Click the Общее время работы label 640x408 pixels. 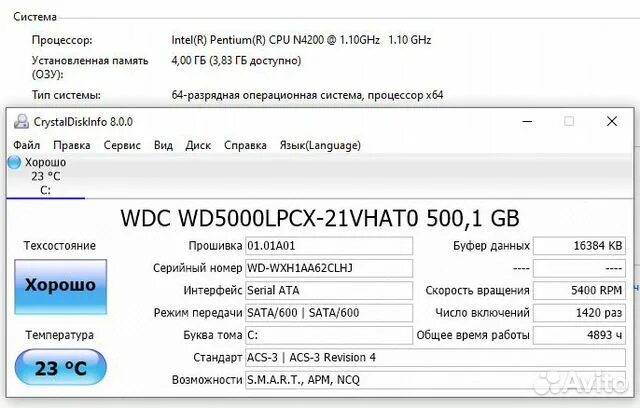coord(473,335)
